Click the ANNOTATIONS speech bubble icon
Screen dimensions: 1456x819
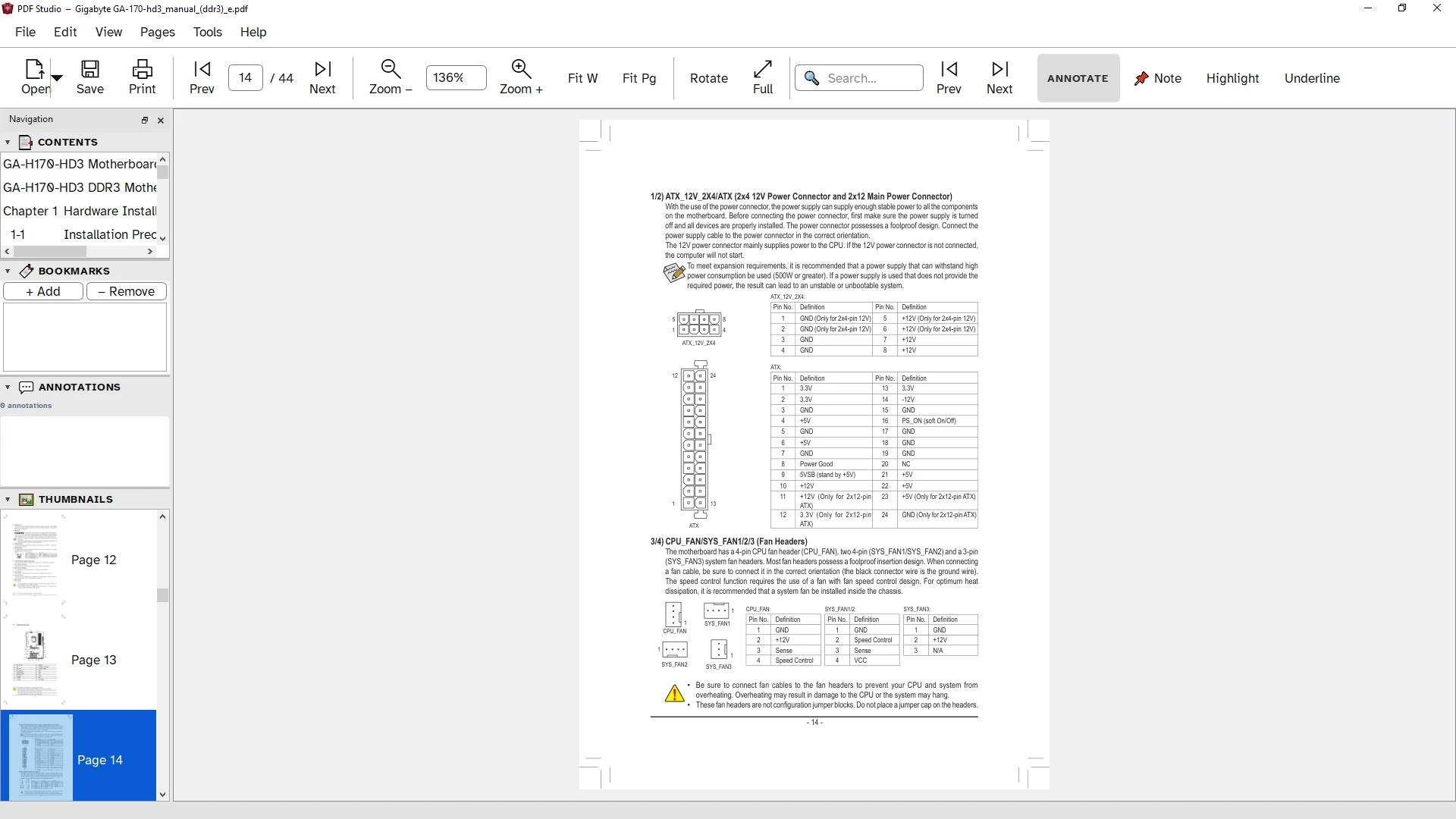coord(26,387)
